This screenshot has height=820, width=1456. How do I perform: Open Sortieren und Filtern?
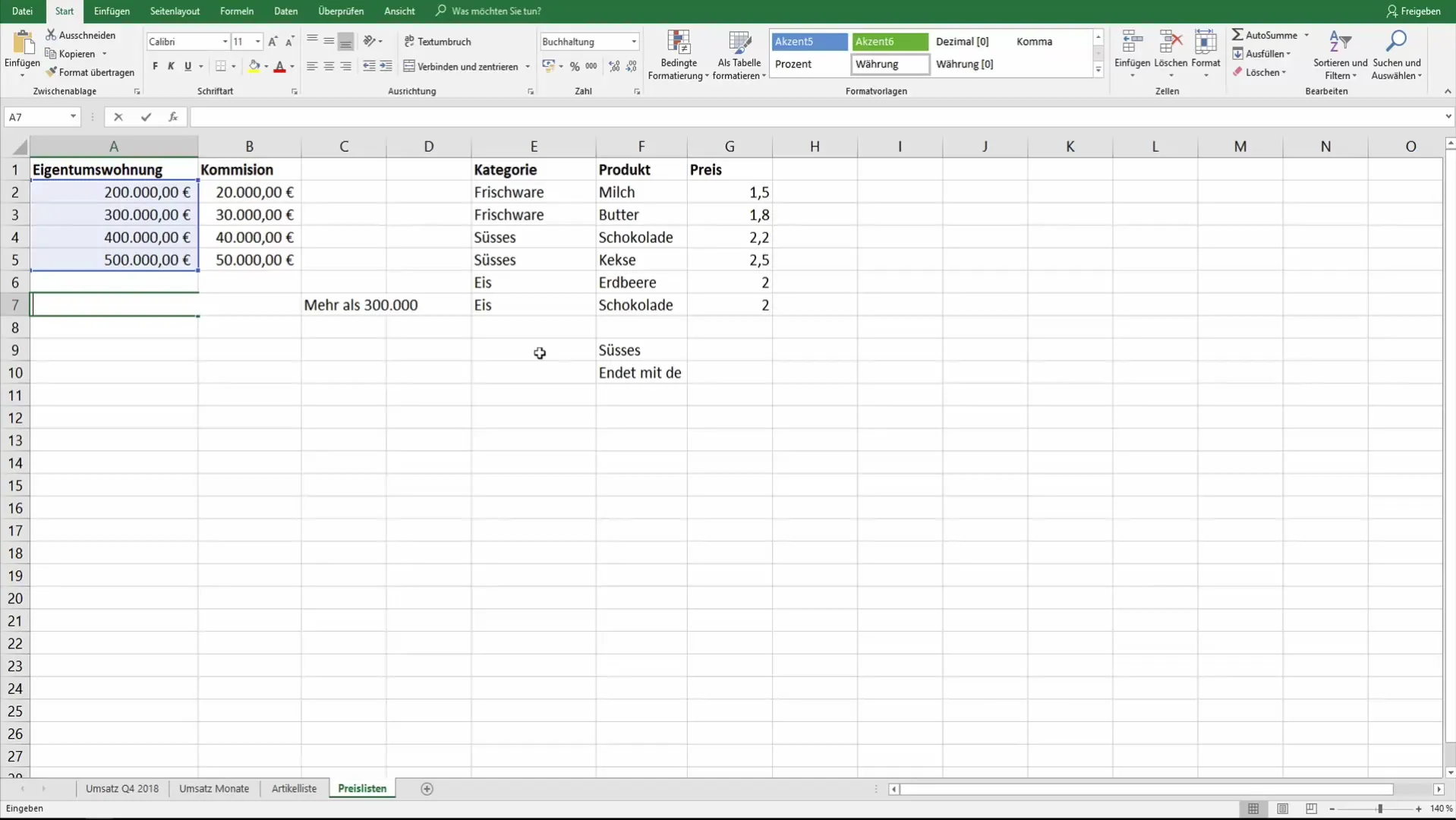(1341, 55)
